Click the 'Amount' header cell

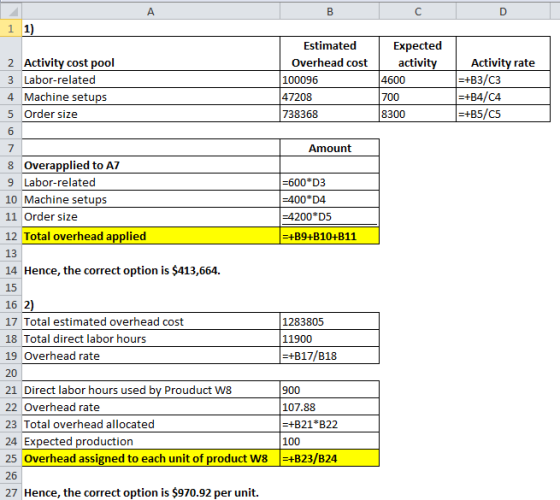[330, 148]
